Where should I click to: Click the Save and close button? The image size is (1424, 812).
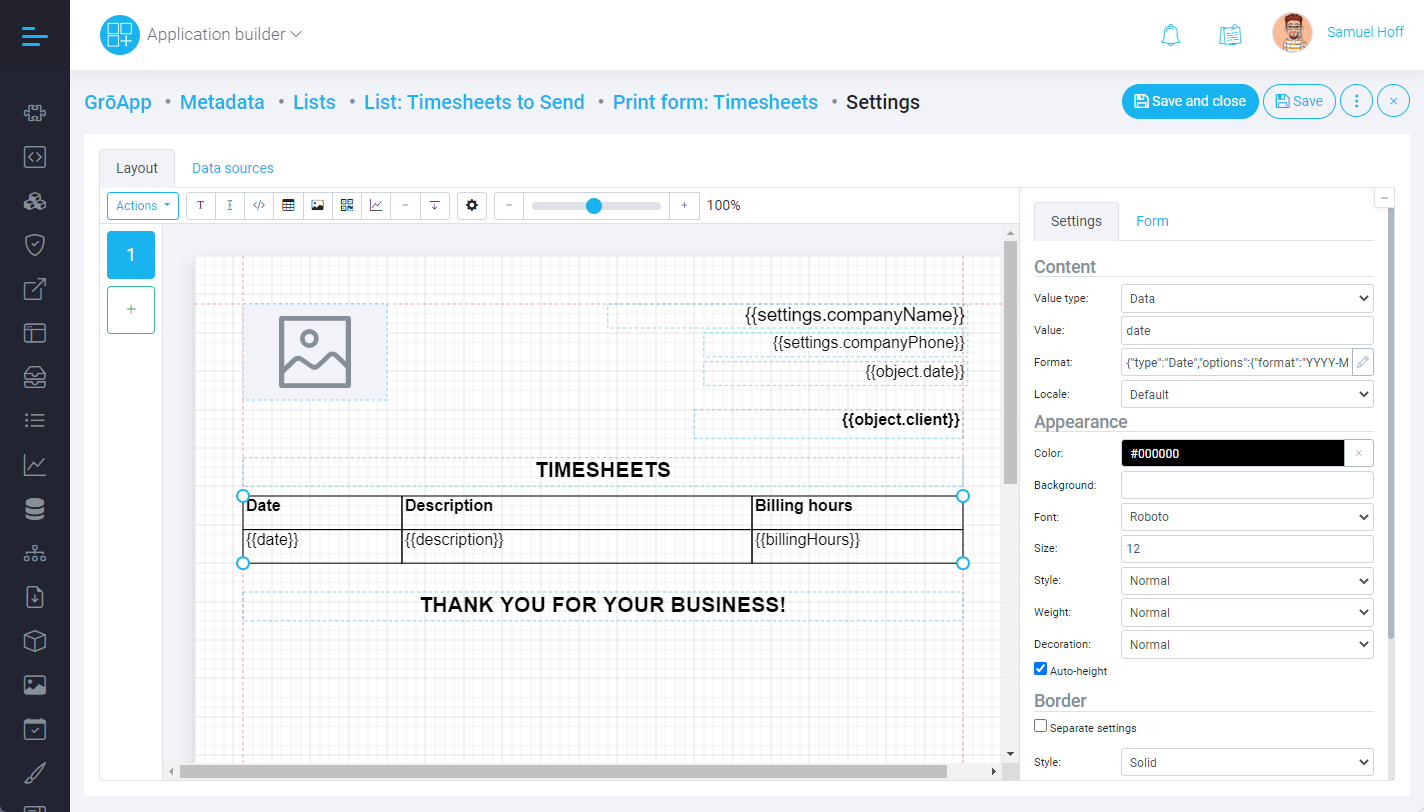click(x=1189, y=101)
